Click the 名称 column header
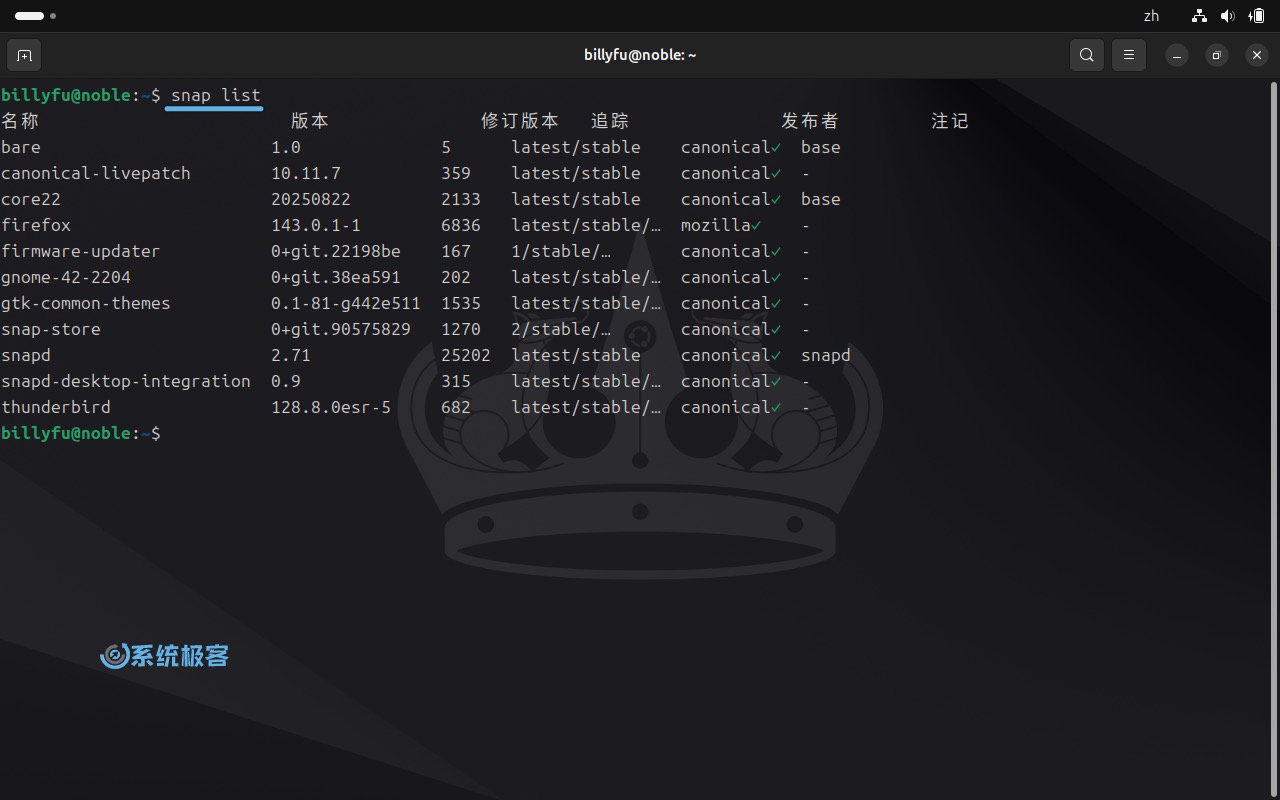The height and width of the screenshot is (800, 1280). click(20, 121)
